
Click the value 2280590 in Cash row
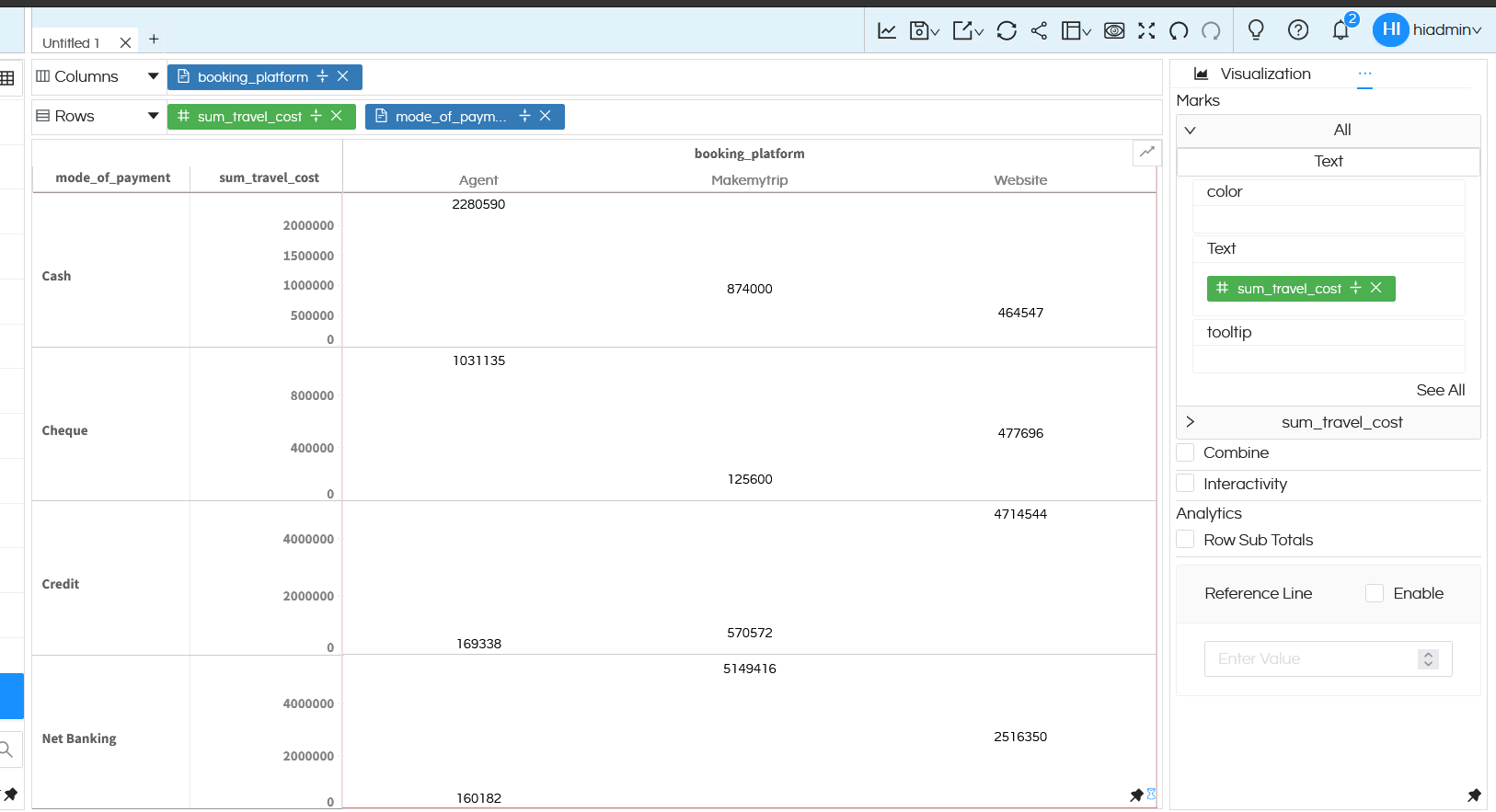[x=478, y=204]
